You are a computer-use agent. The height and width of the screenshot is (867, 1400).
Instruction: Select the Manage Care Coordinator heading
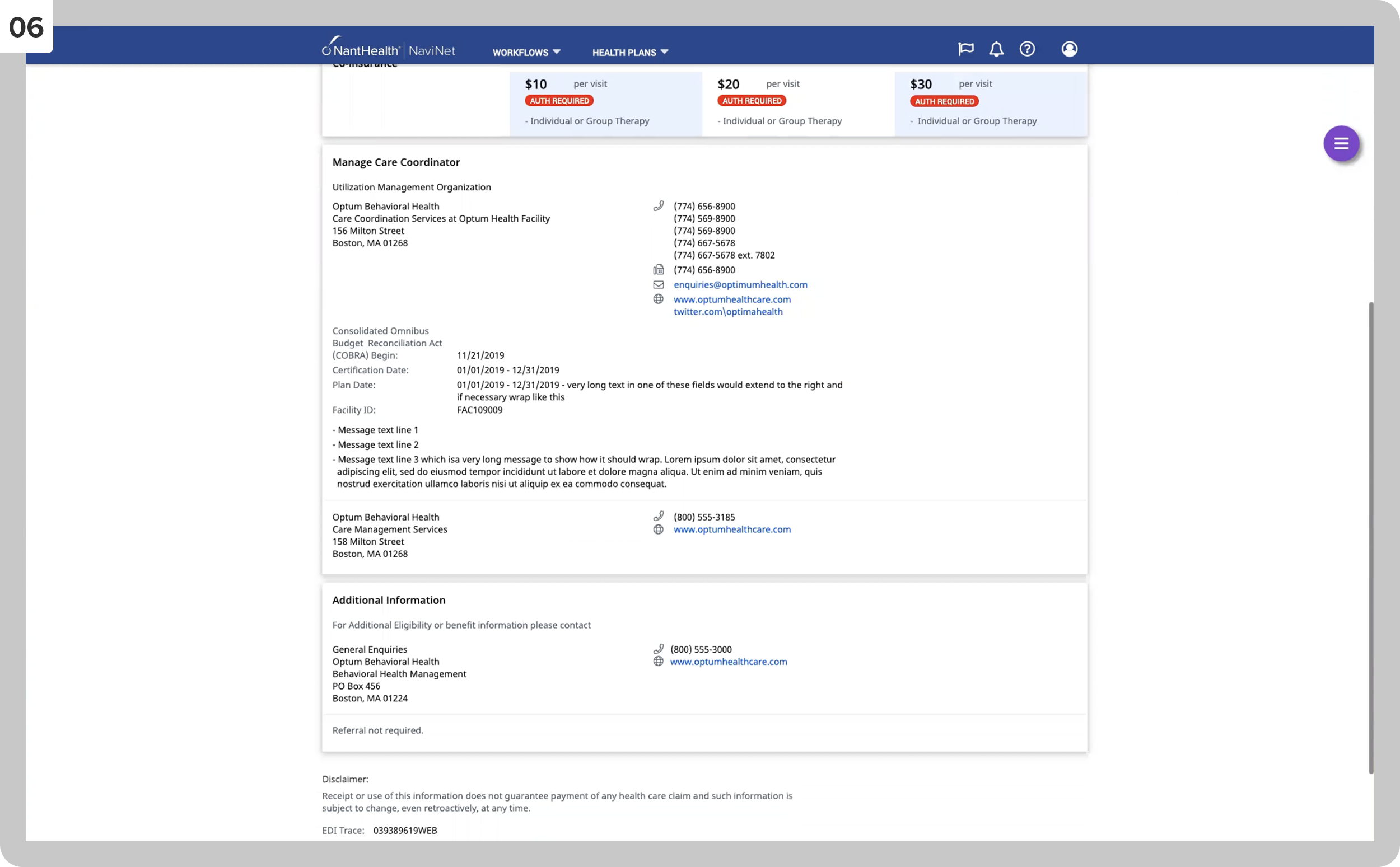(x=396, y=162)
